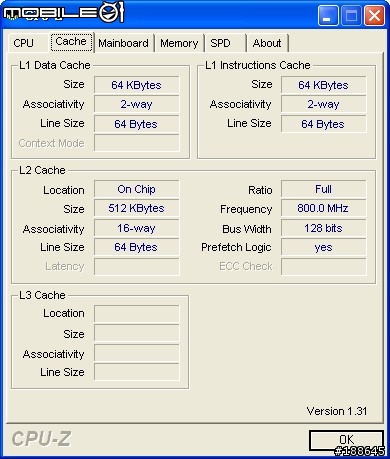390x459 pixels.
Task: Open the Mainboard tab
Action: point(123,43)
